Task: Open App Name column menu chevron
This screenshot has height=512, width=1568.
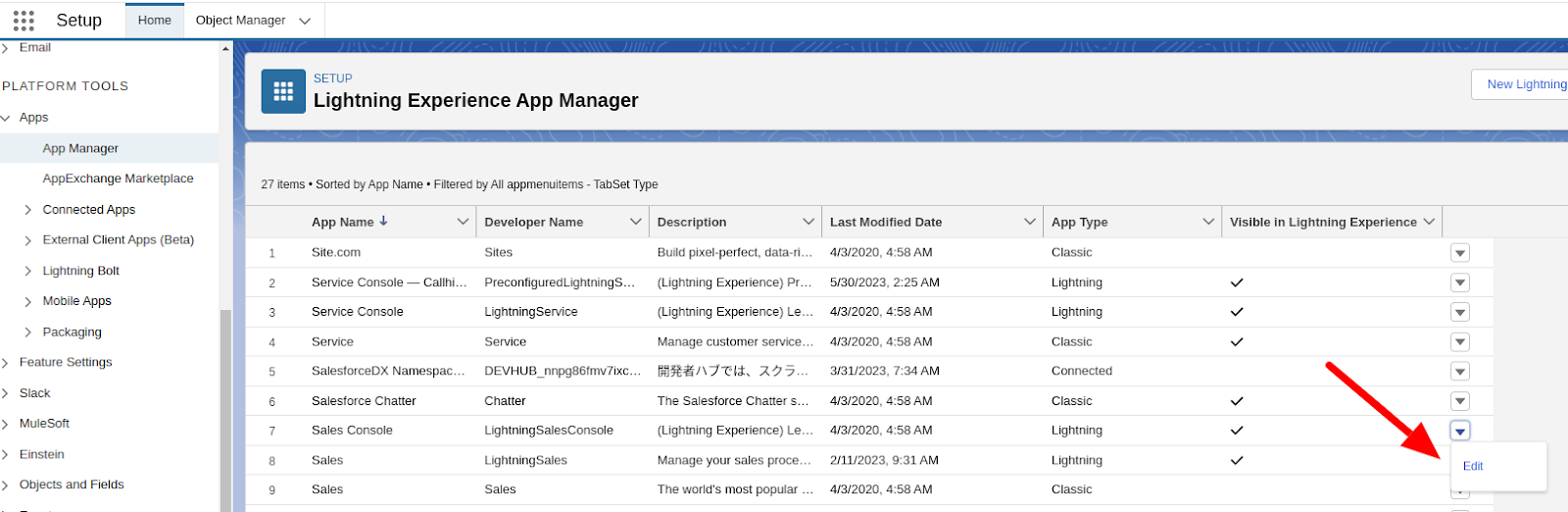Action: click(463, 222)
